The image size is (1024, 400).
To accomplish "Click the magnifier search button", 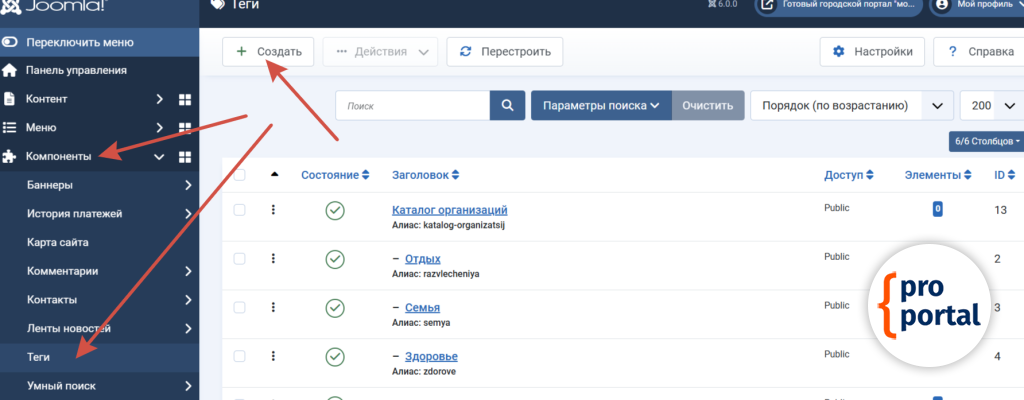I will coord(507,105).
